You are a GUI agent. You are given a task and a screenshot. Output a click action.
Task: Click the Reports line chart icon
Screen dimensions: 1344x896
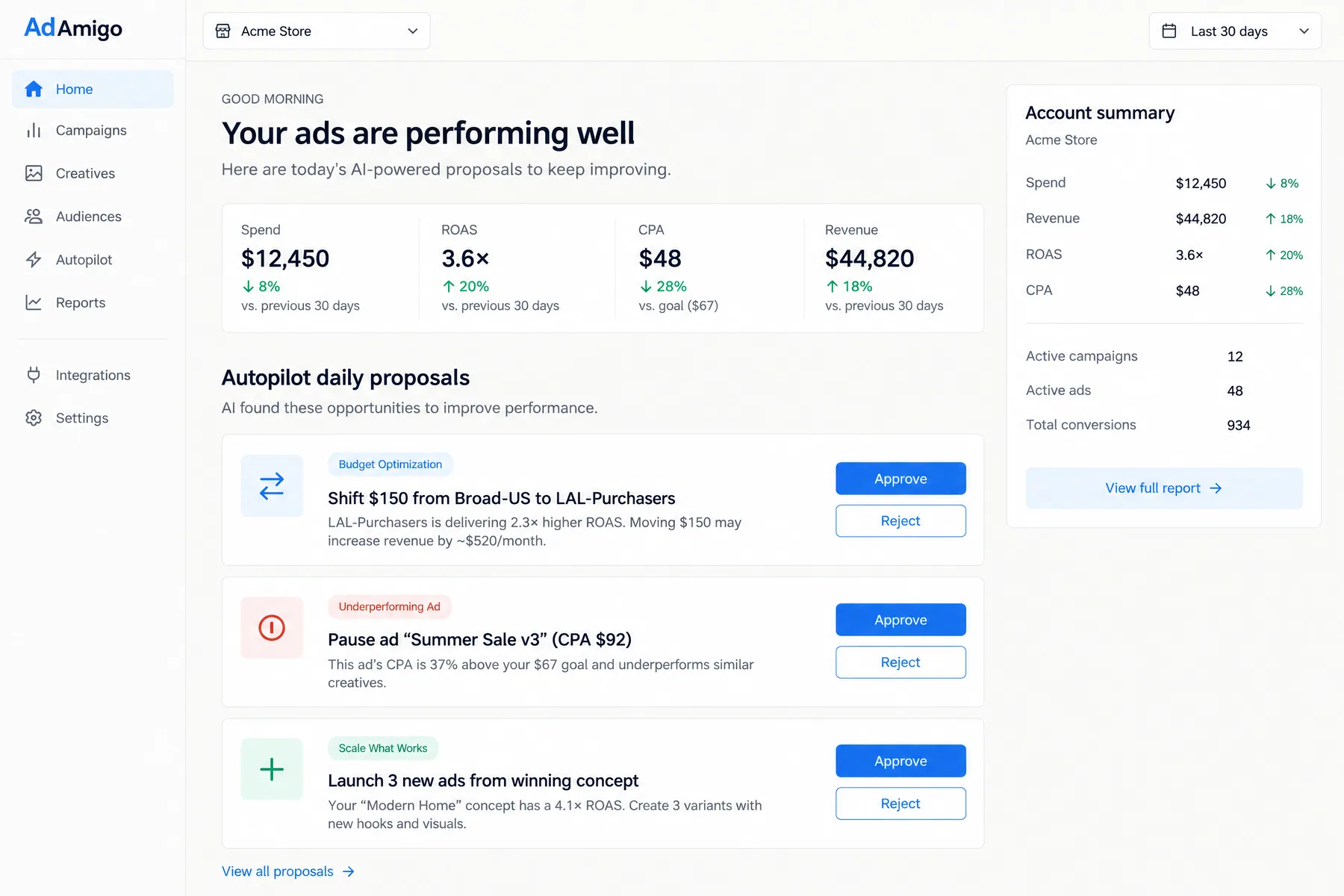coord(34,302)
